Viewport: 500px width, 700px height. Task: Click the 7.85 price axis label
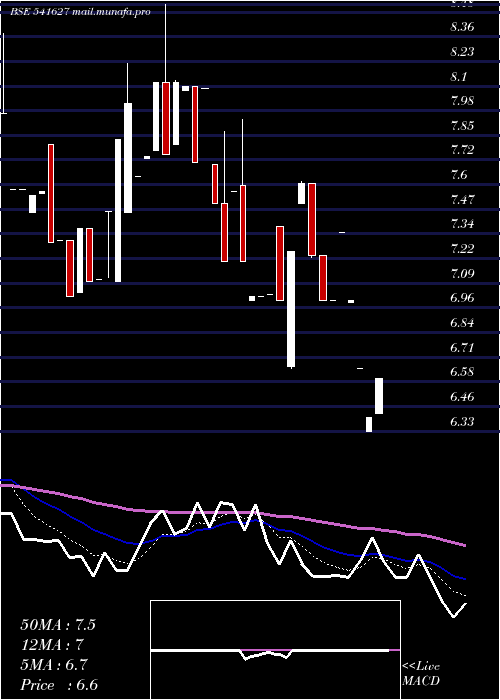[x=462, y=126]
